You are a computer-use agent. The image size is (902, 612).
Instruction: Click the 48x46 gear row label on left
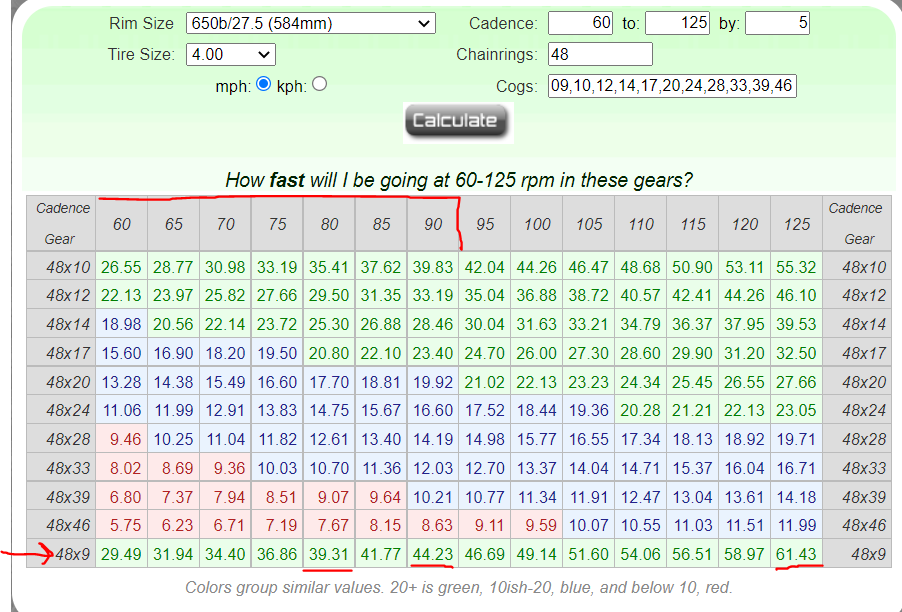click(x=68, y=525)
